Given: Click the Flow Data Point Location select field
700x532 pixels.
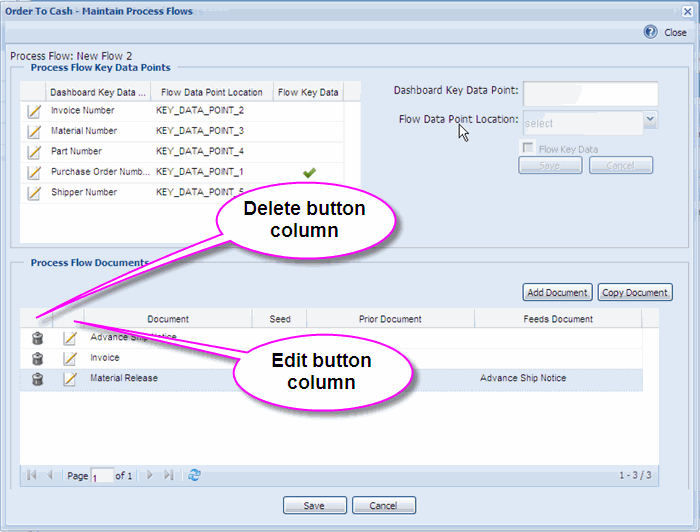Looking at the screenshot, I should coord(583,123).
